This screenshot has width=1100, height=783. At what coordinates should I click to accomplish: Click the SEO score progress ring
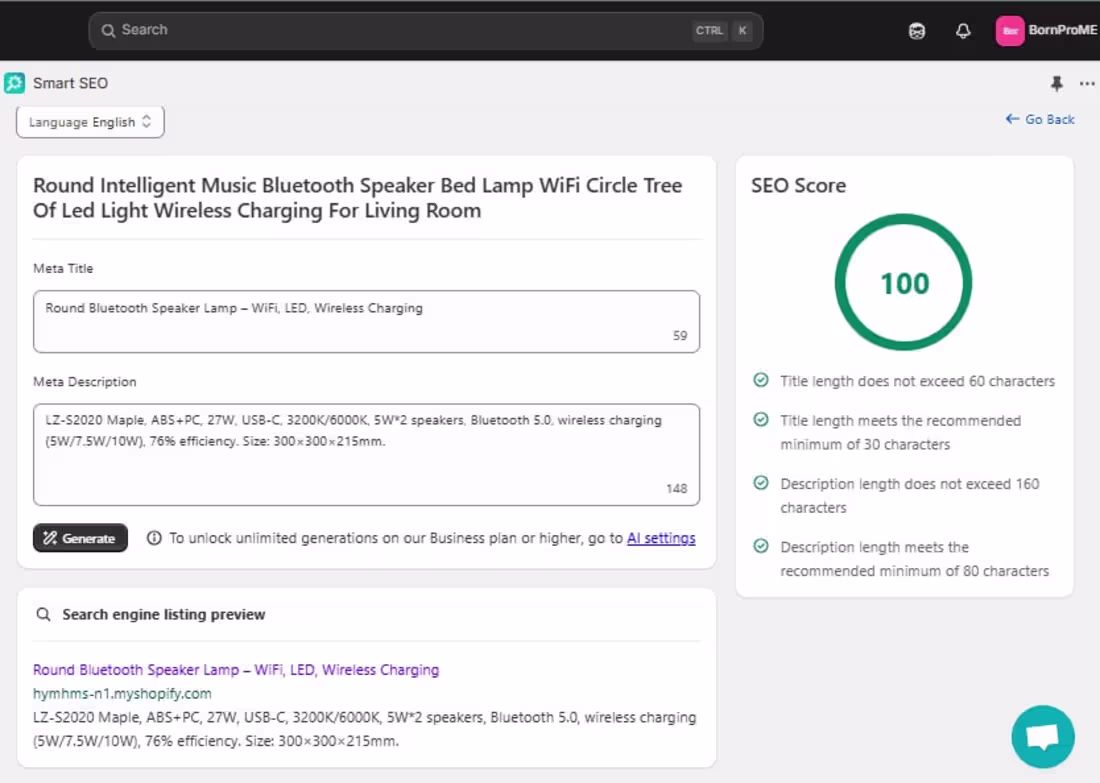[x=903, y=283]
